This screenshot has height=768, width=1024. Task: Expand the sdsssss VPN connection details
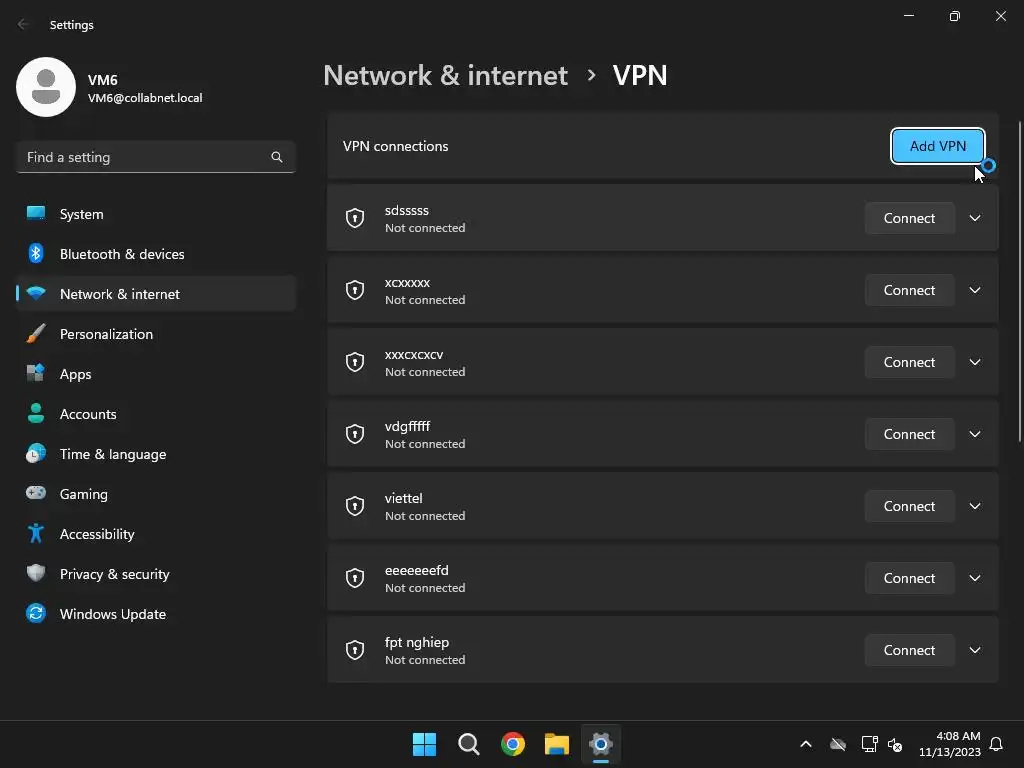975,218
